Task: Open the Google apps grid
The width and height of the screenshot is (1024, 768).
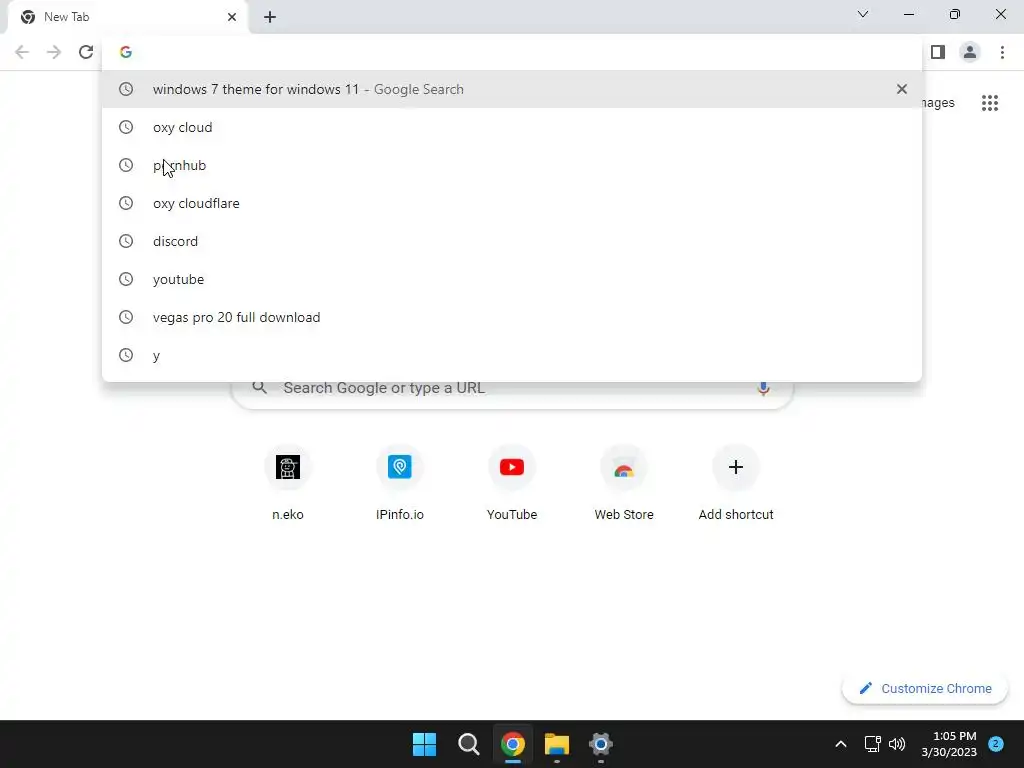Action: [x=989, y=103]
